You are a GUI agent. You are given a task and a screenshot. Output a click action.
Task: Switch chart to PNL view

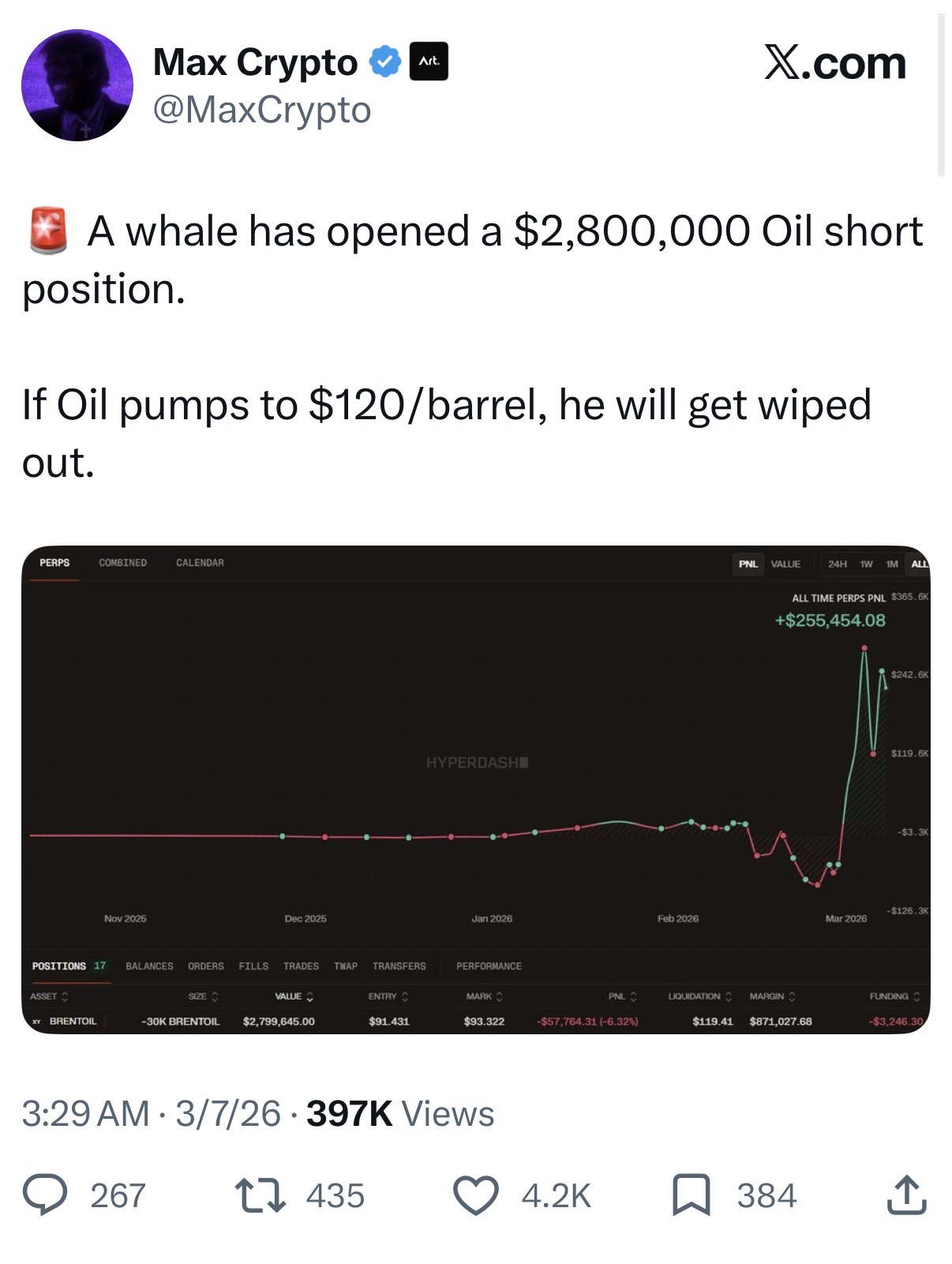click(x=748, y=564)
